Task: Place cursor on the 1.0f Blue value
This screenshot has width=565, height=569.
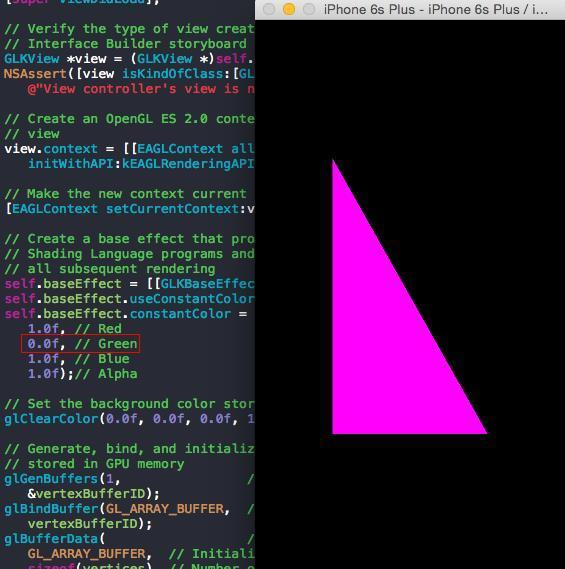Action: pos(43,359)
